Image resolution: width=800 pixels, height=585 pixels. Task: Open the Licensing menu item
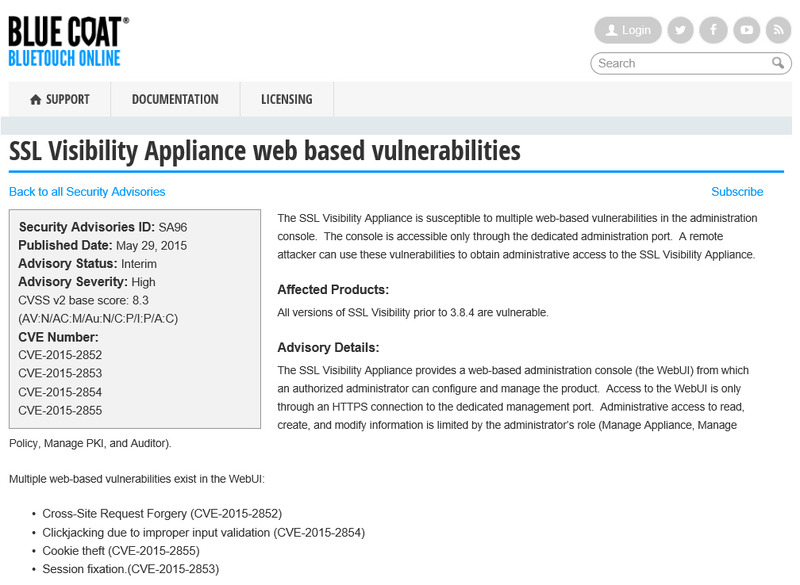coord(286,100)
